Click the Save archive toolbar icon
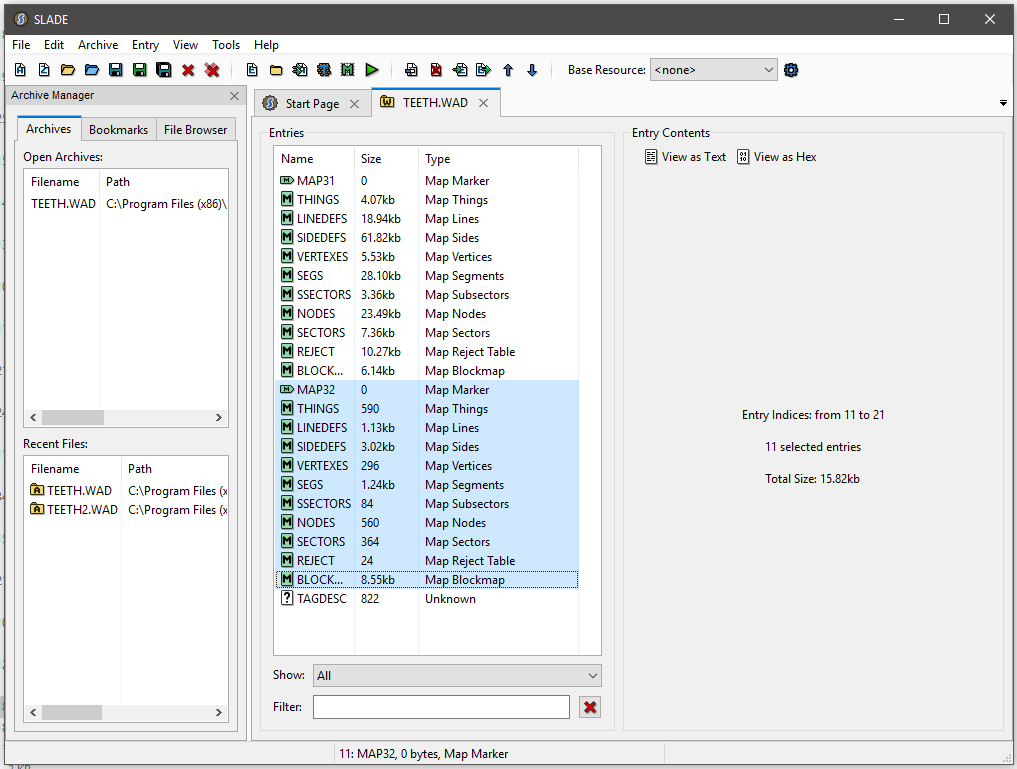Viewport: 1017px width, 769px height. coord(116,70)
